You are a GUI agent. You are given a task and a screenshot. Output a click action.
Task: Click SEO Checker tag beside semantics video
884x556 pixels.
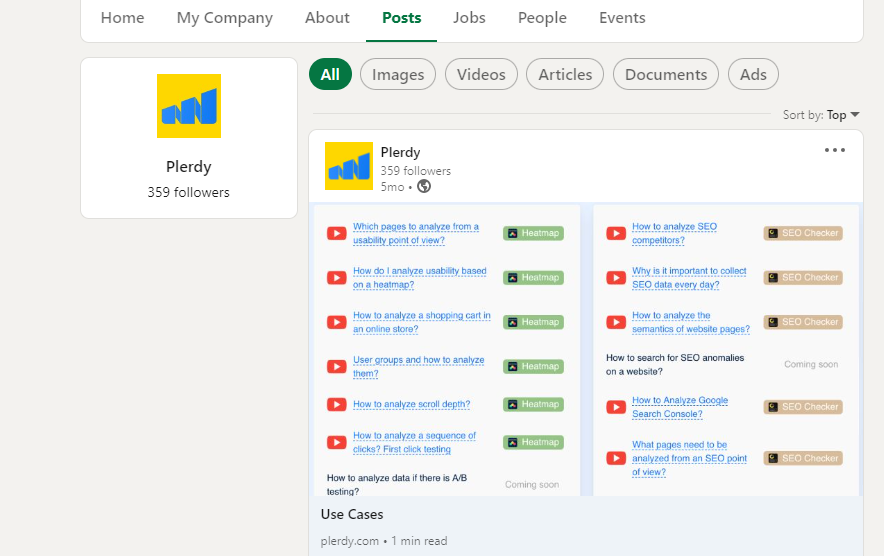coord(803,322)
